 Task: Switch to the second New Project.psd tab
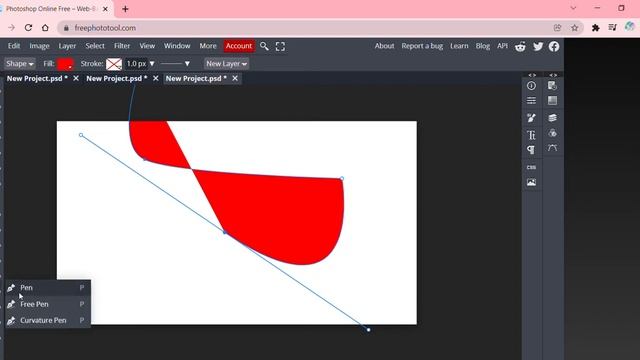pyautogui.click(x=117, y=78)
